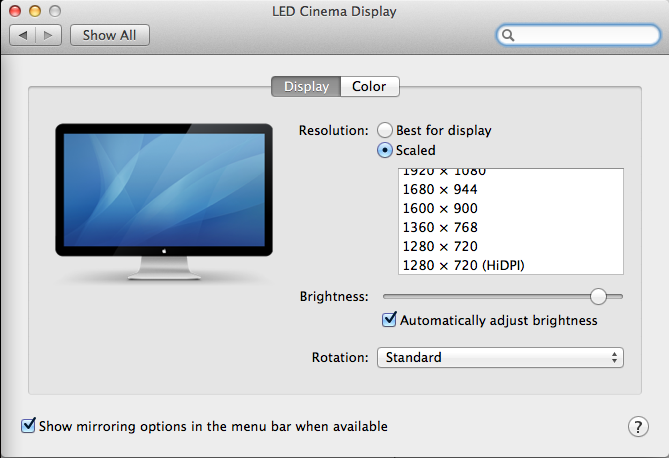The width and height of the screenshot is (669, 458).
Task: Toggle Automatically adjust brightness checkbox
Action: coord(389,320)
